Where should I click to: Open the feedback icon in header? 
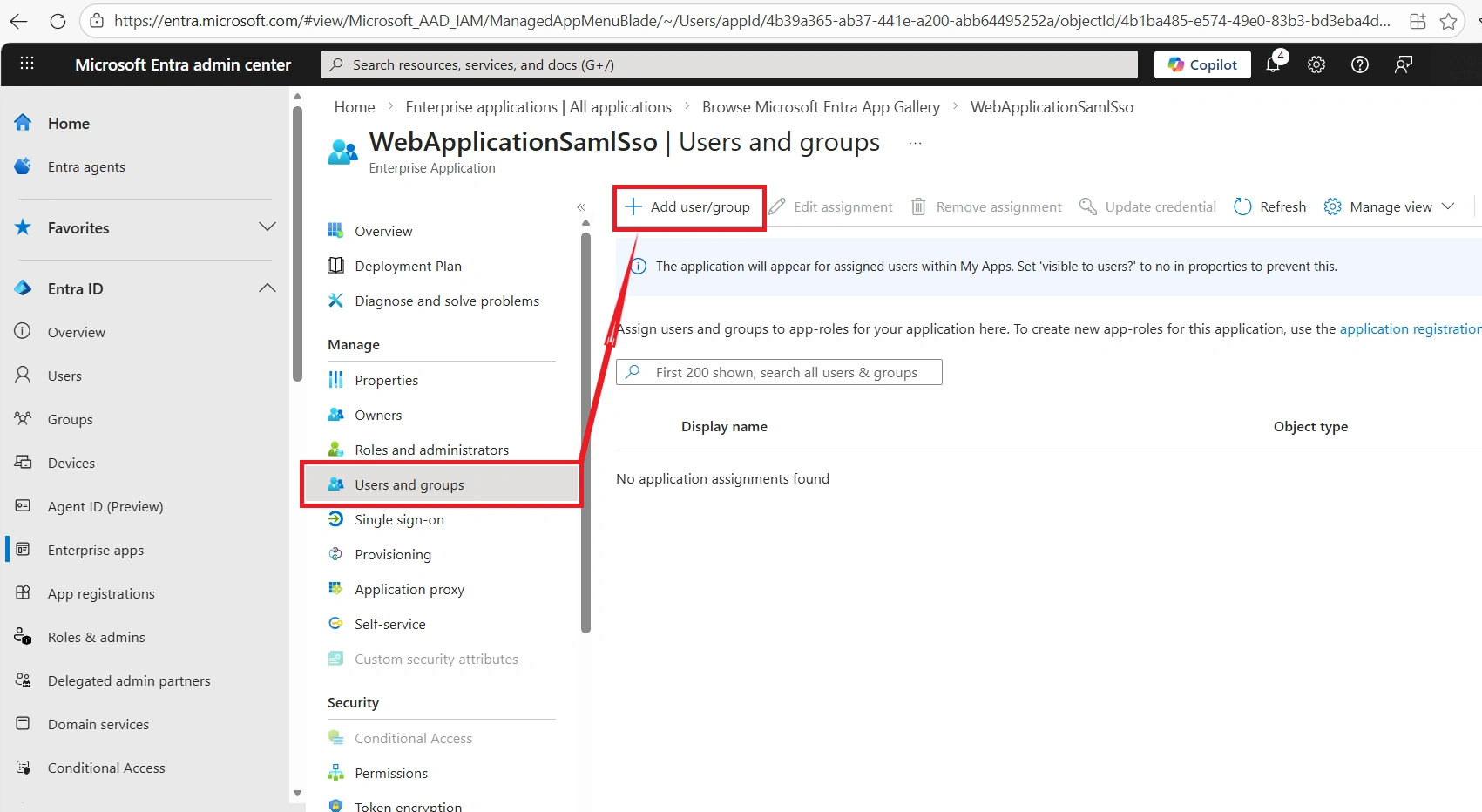[x=1404, y=64]
